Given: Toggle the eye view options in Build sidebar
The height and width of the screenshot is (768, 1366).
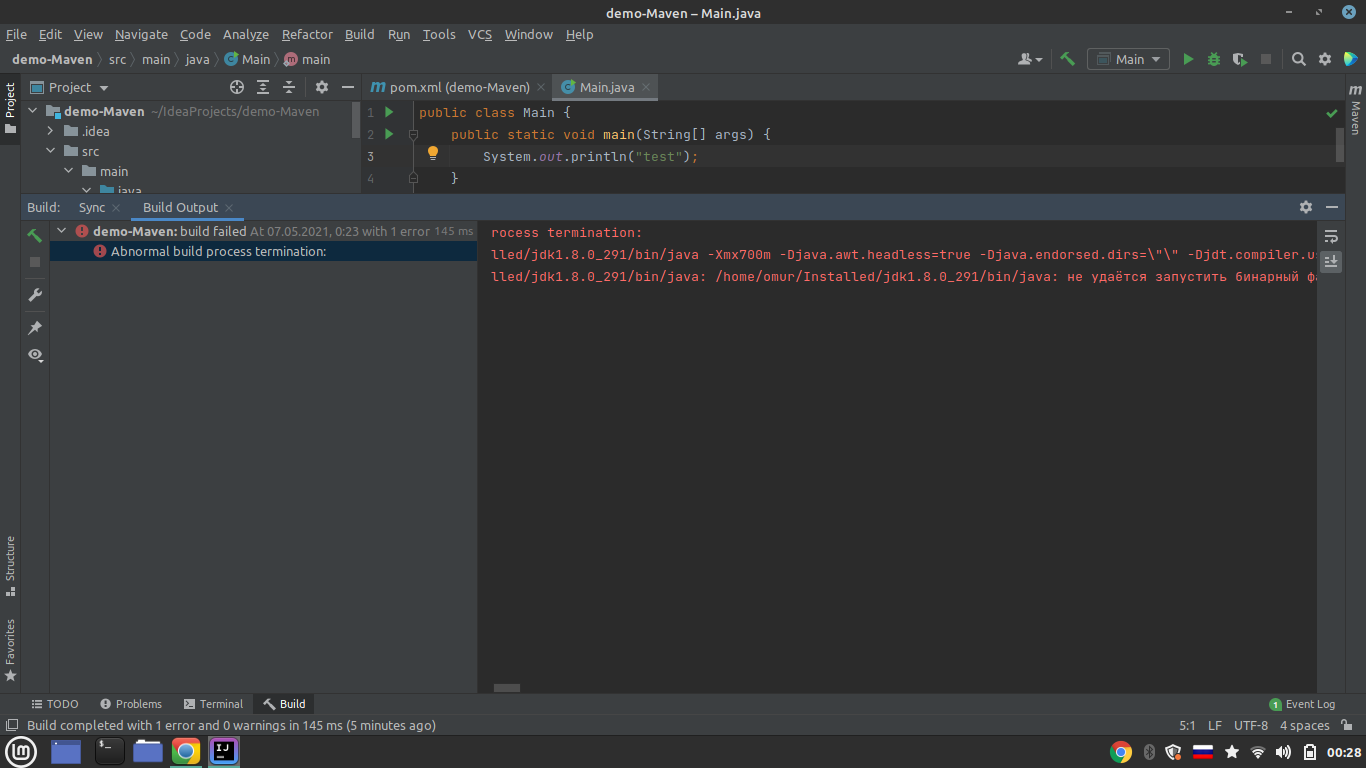Looking at the screenshot, I should [x=35, y=355].
